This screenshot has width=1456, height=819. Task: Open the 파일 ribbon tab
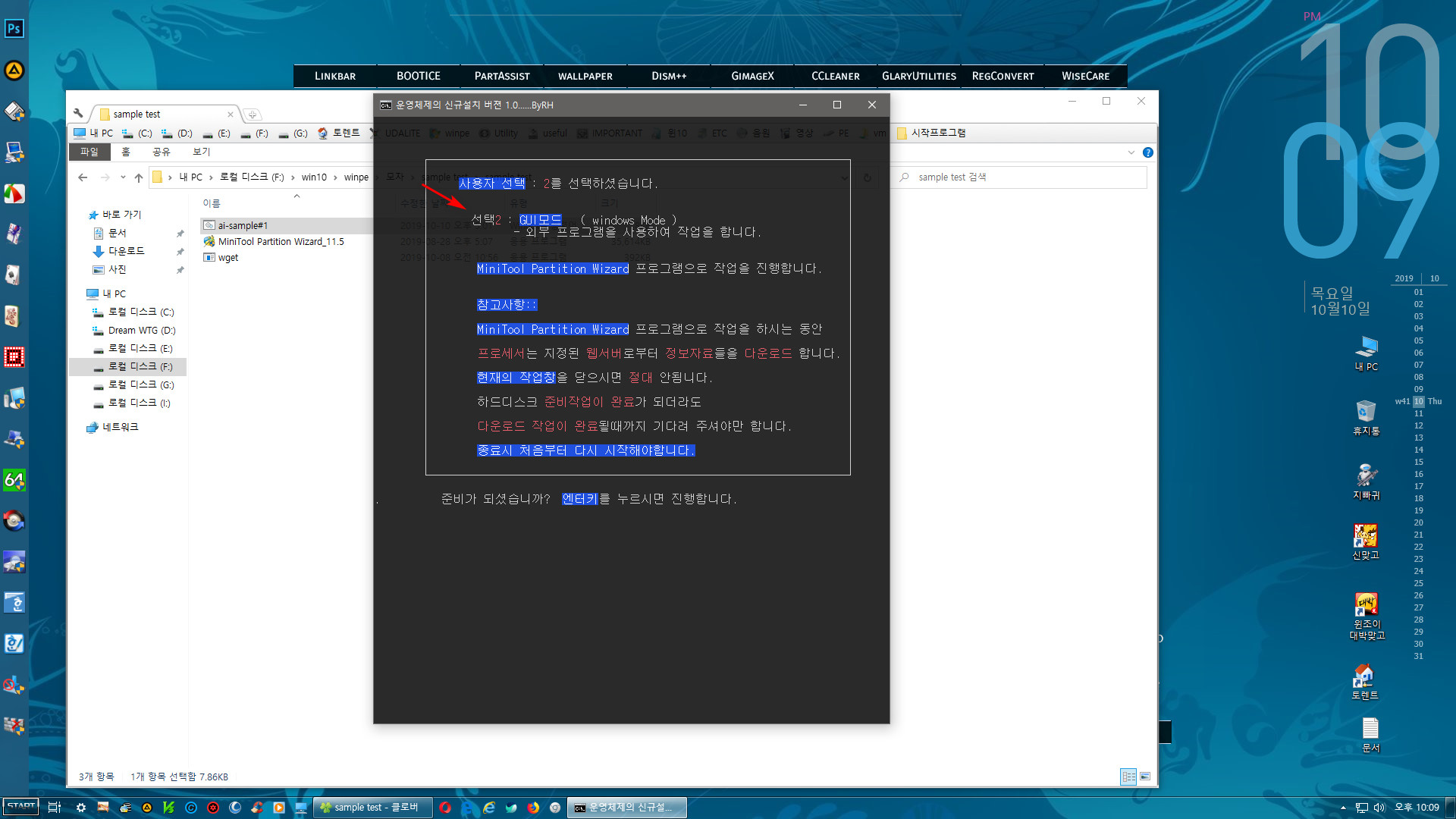pos(89,152)
